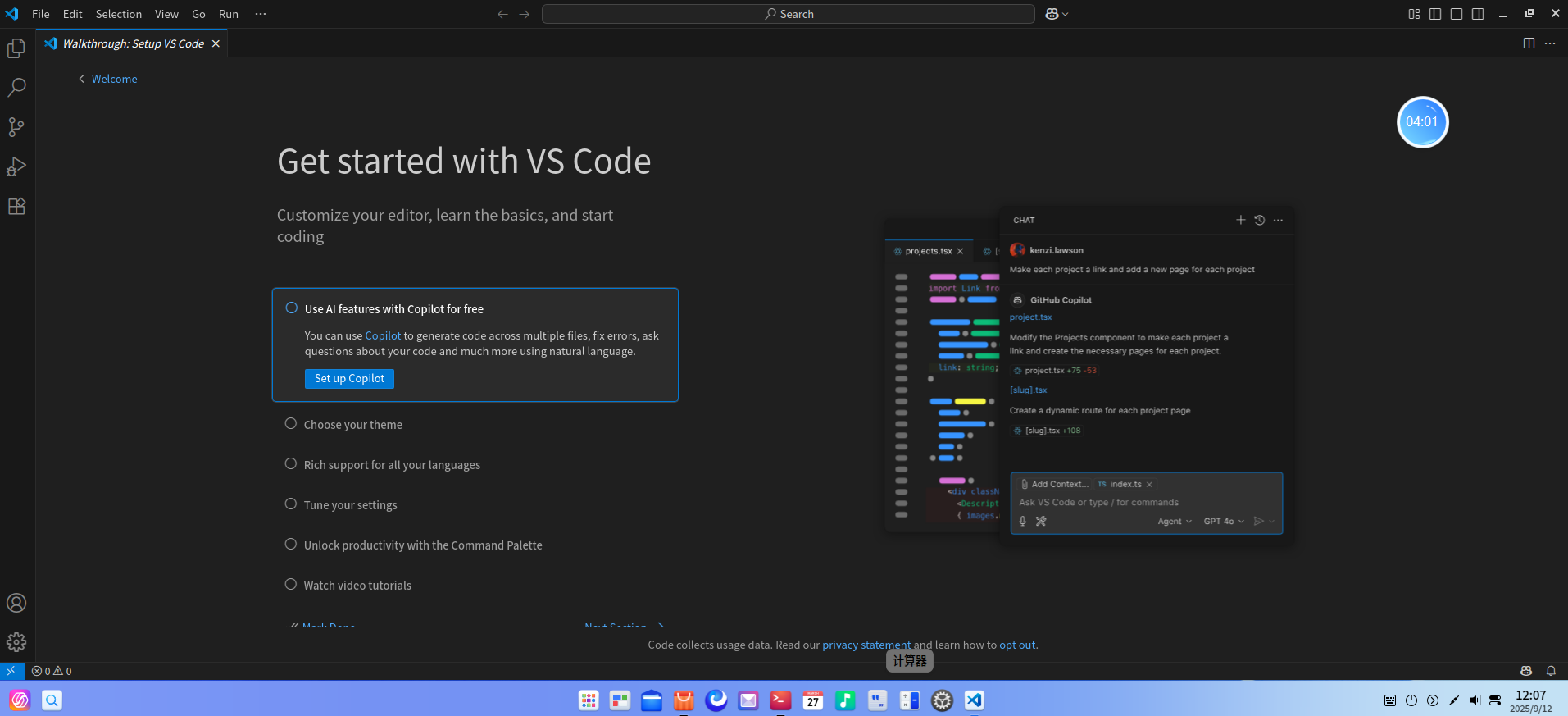
Task: Open the notifications bell
Action: (x=1551, y=671)
